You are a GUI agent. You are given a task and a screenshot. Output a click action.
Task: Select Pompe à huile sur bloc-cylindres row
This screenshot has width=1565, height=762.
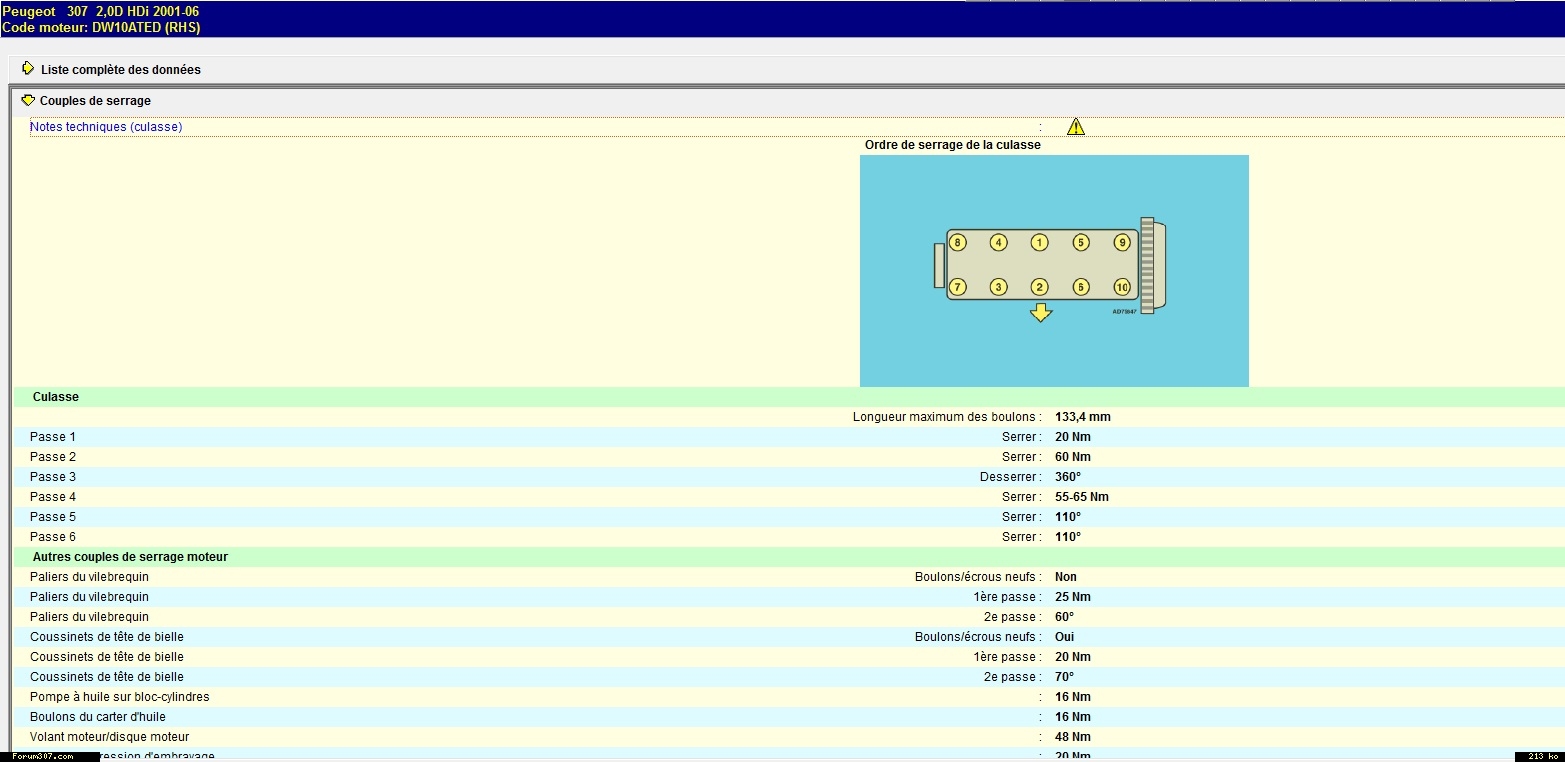tap(788, 697)
